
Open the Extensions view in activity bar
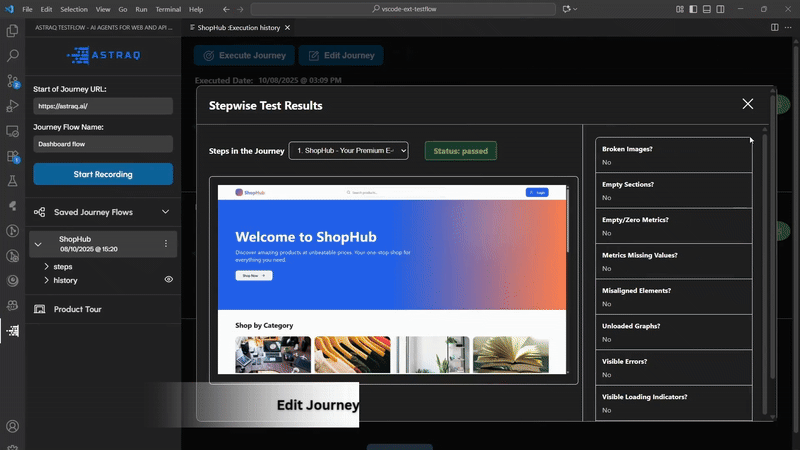pos(12,156)
